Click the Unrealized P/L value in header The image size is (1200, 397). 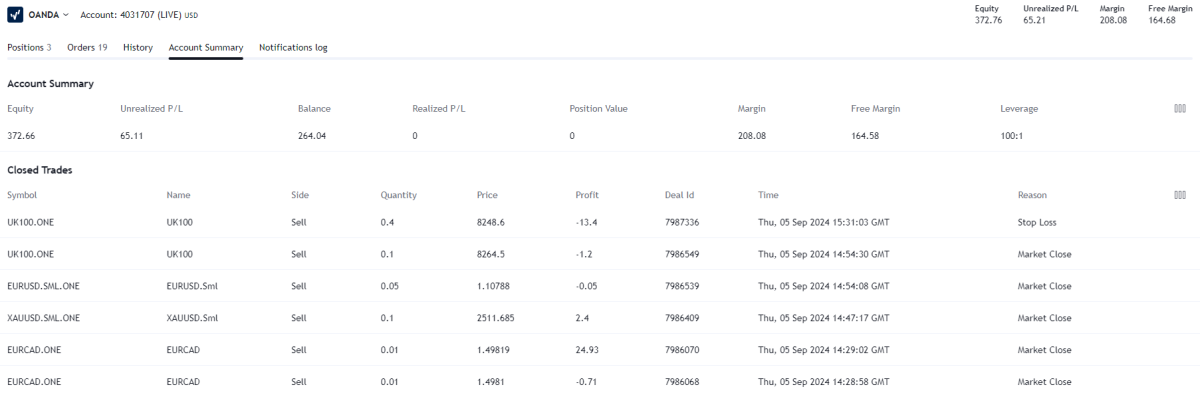(1035, 20)
